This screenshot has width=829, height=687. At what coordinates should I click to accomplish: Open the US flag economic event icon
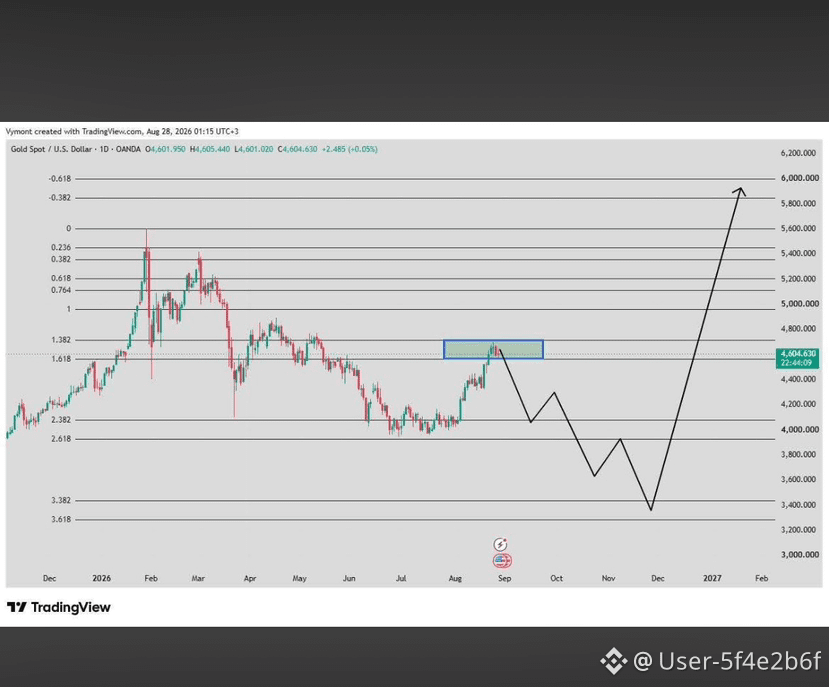click(502, 560)
